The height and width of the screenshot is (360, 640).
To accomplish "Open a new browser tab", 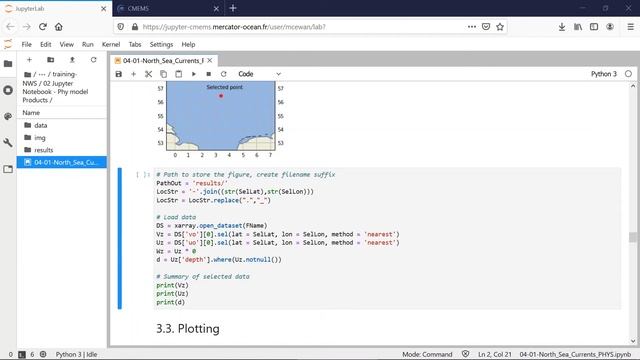I will (x=233, y=8).
